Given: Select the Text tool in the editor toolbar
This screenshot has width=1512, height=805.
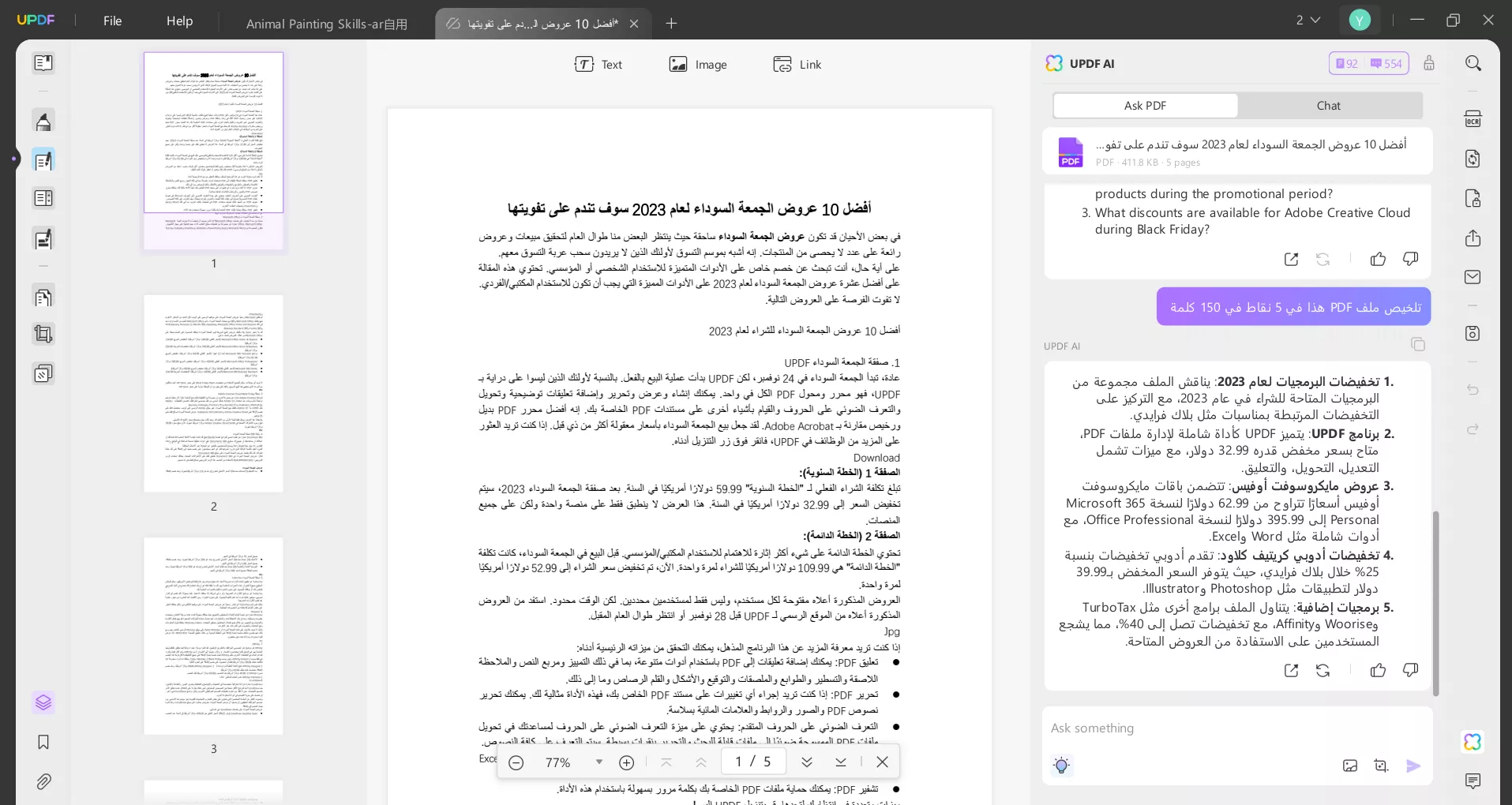Looking at the screenshot, I should [599, 64].
